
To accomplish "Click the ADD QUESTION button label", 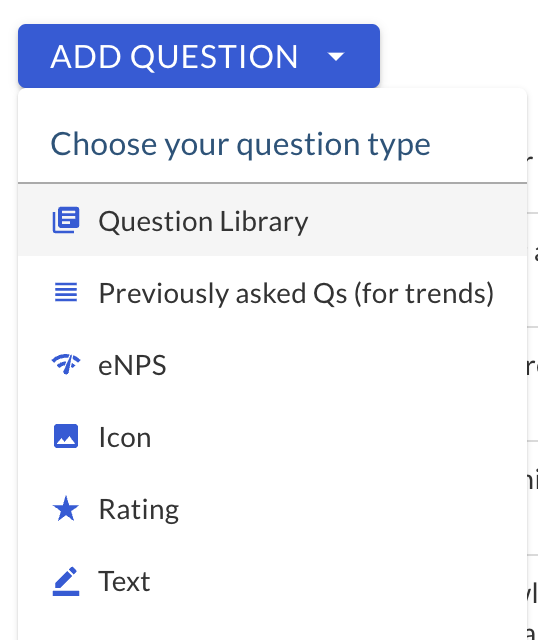I will pyautogui.click(x=174, y=56).
